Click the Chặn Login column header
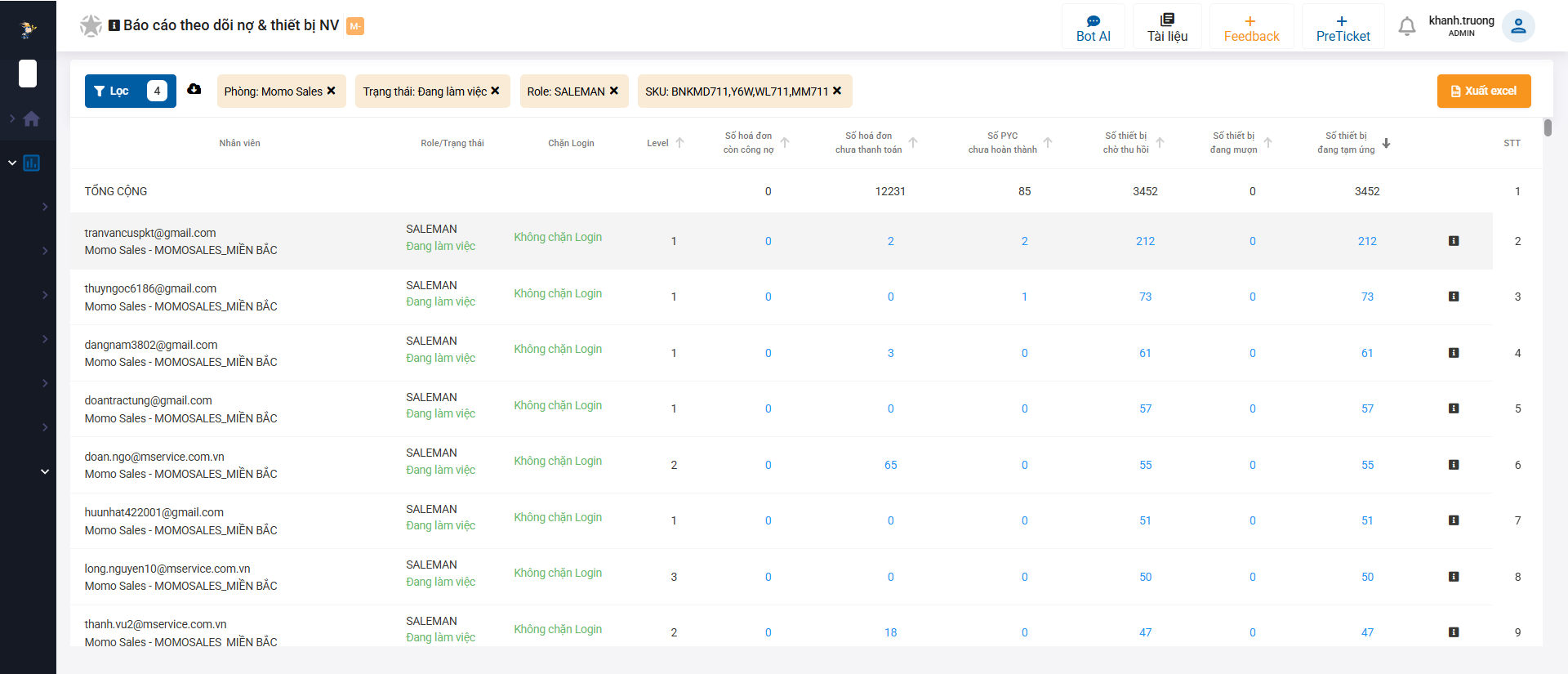This screenshot has width=1568, height=674. pos(571,143)
